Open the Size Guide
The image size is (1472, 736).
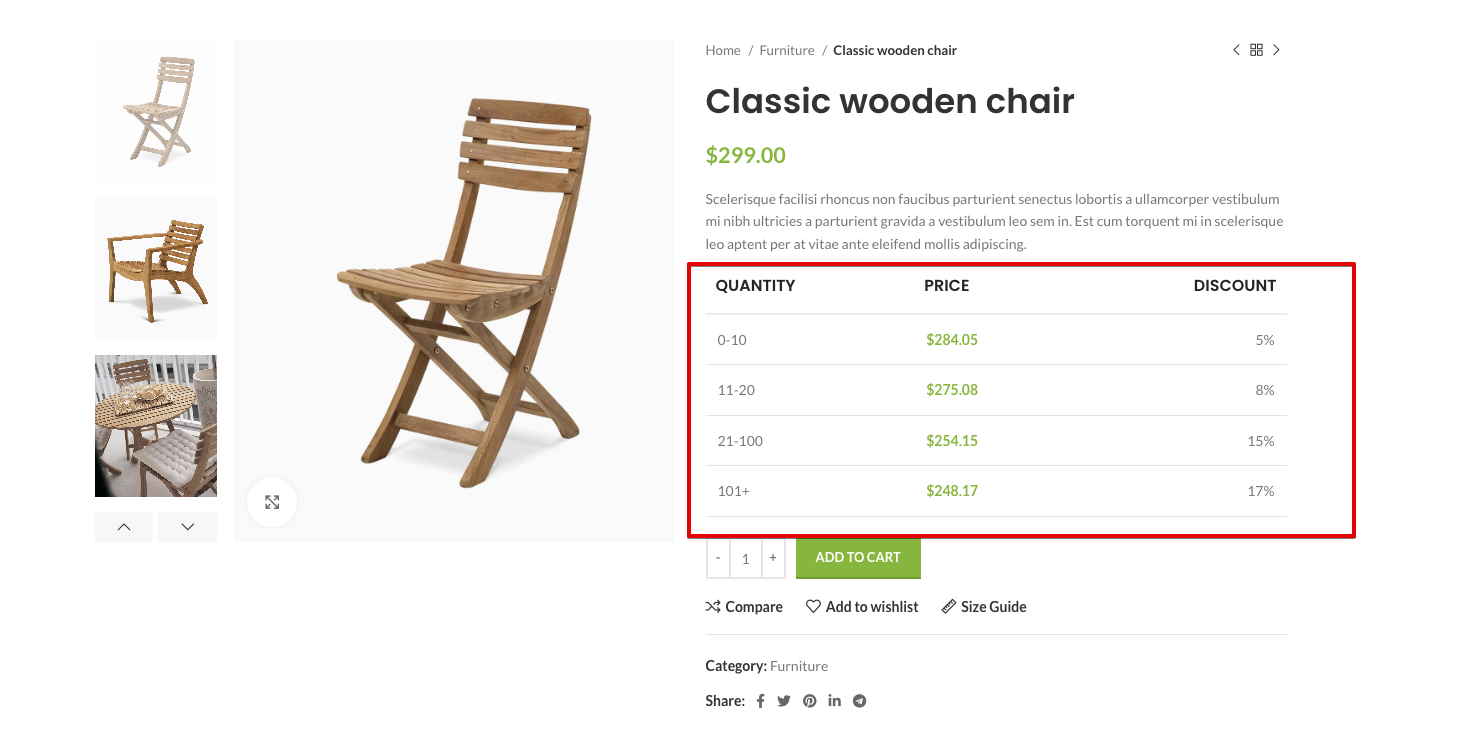tap(984, 607)
